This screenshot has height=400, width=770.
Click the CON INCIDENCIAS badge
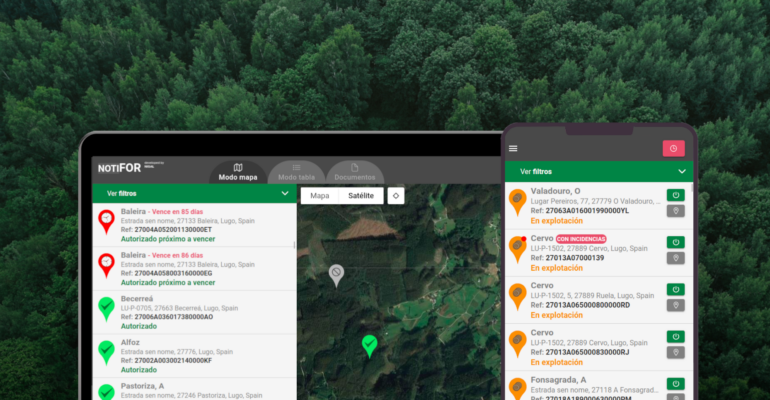[x=581, y=239]
